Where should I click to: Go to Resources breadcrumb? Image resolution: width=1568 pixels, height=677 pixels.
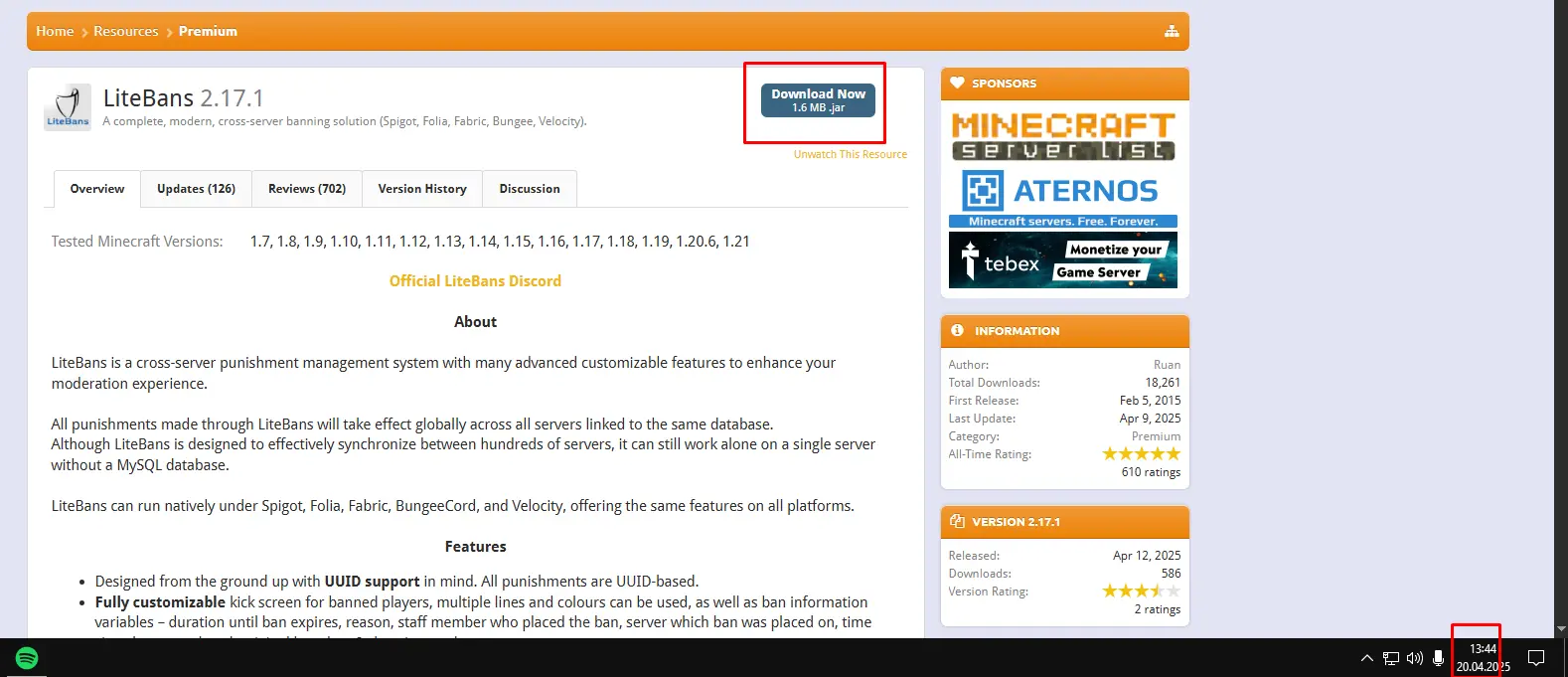click(126, 32)
